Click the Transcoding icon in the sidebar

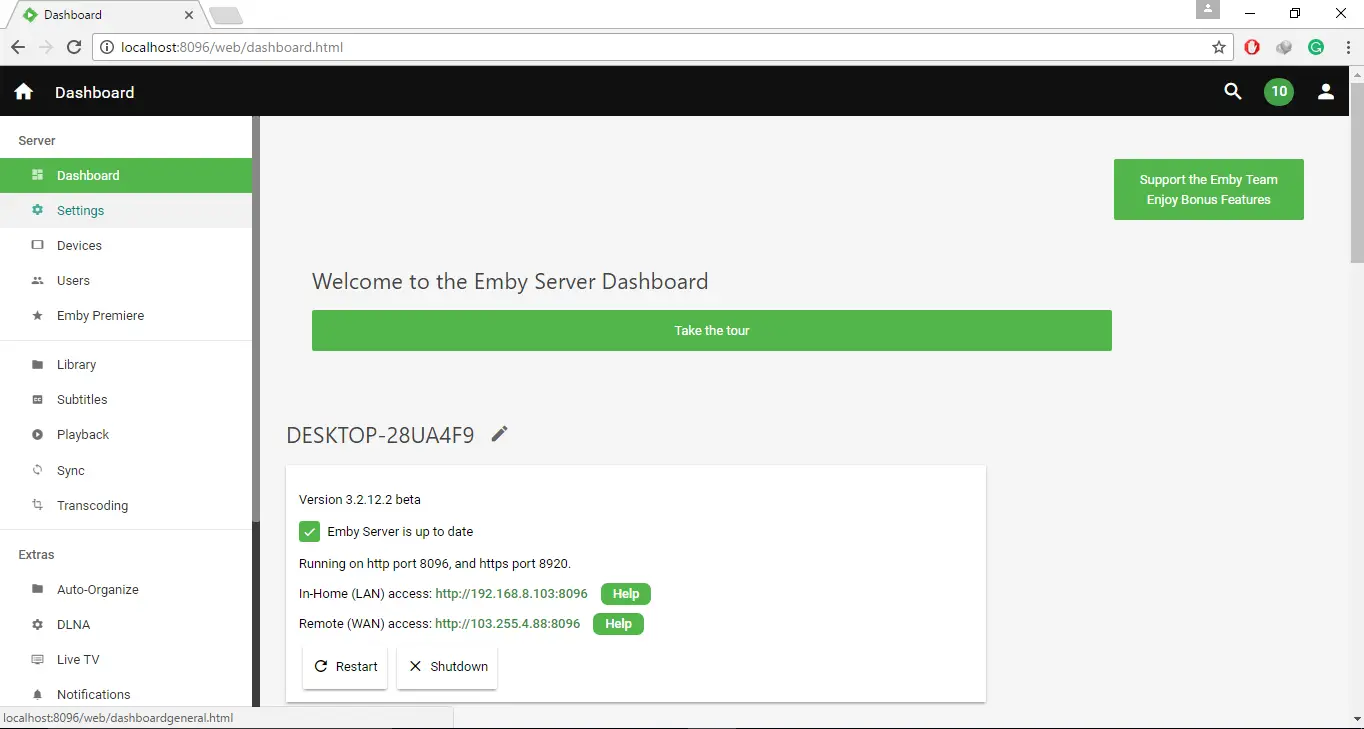38,505
